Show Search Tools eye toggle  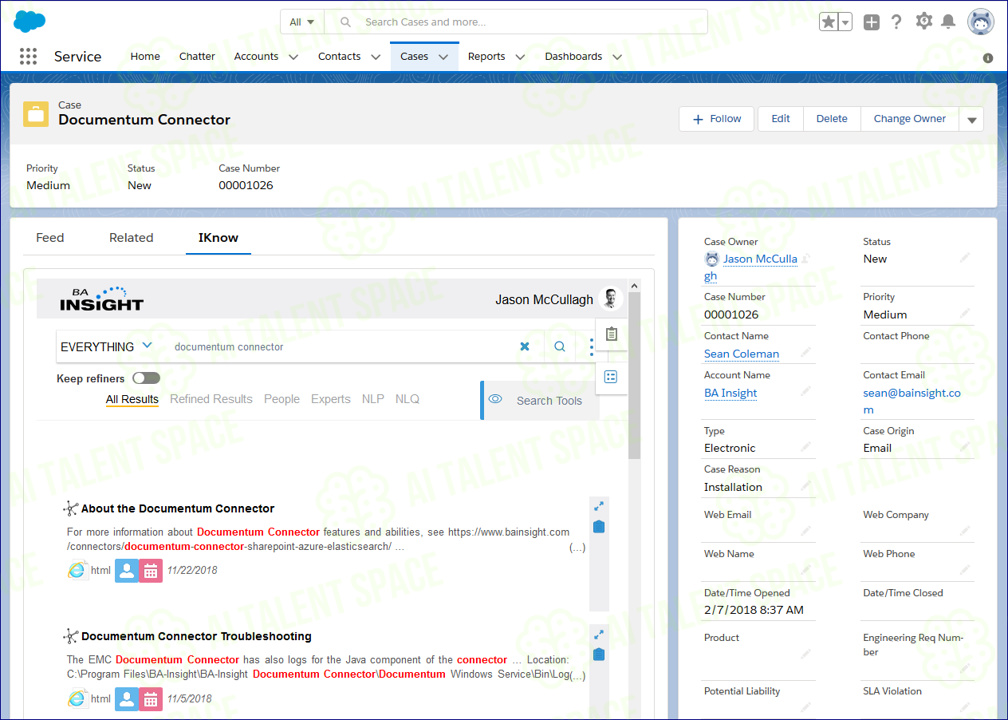tap(495, 399)
